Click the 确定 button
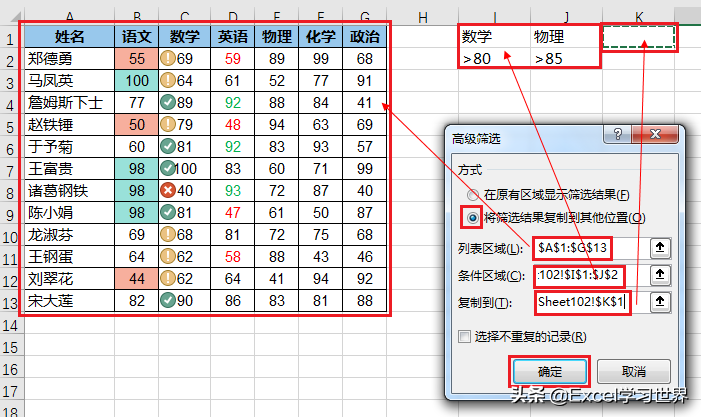 coord(549,371)
